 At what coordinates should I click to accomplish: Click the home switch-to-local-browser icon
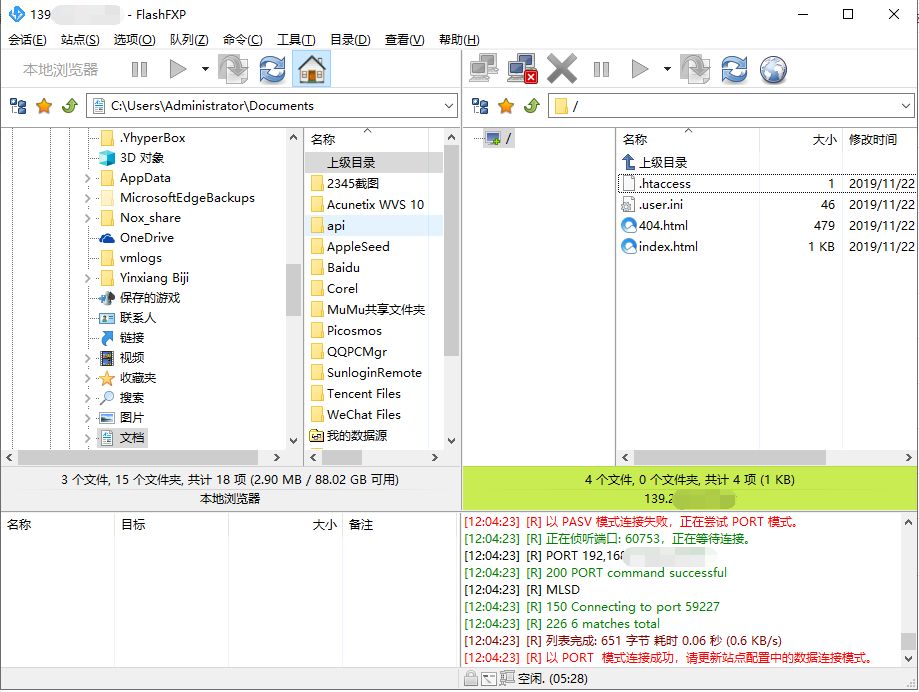pyautogui.click(x=312, y=69)
